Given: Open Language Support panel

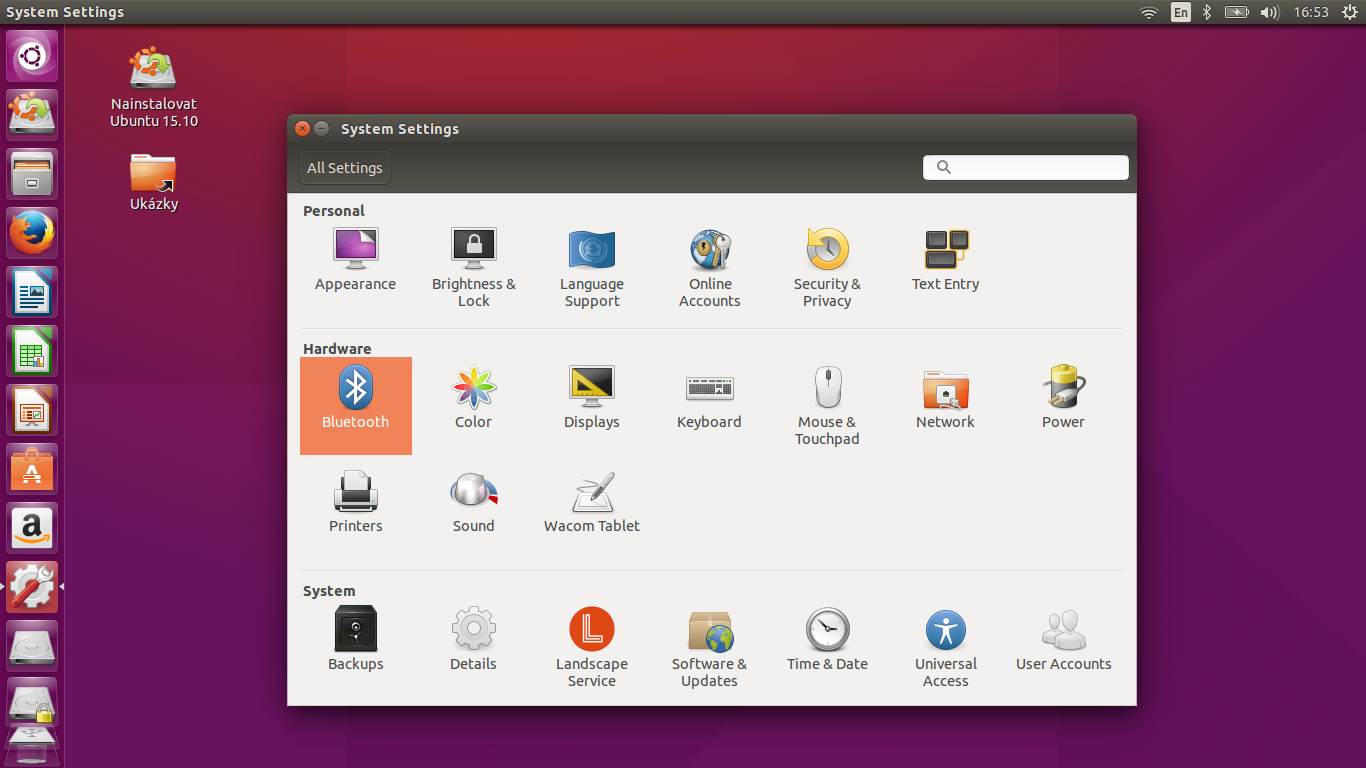Looking at the screenshot, I should click(x=592, y=267).
